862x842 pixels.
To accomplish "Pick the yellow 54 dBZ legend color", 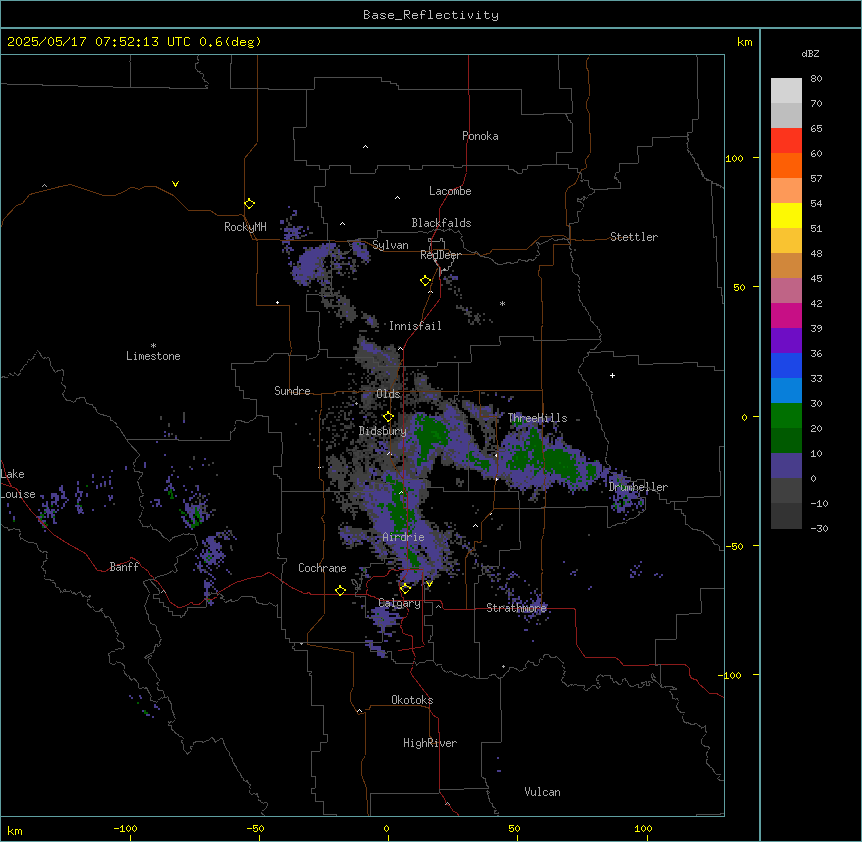I will pos(786,215).
